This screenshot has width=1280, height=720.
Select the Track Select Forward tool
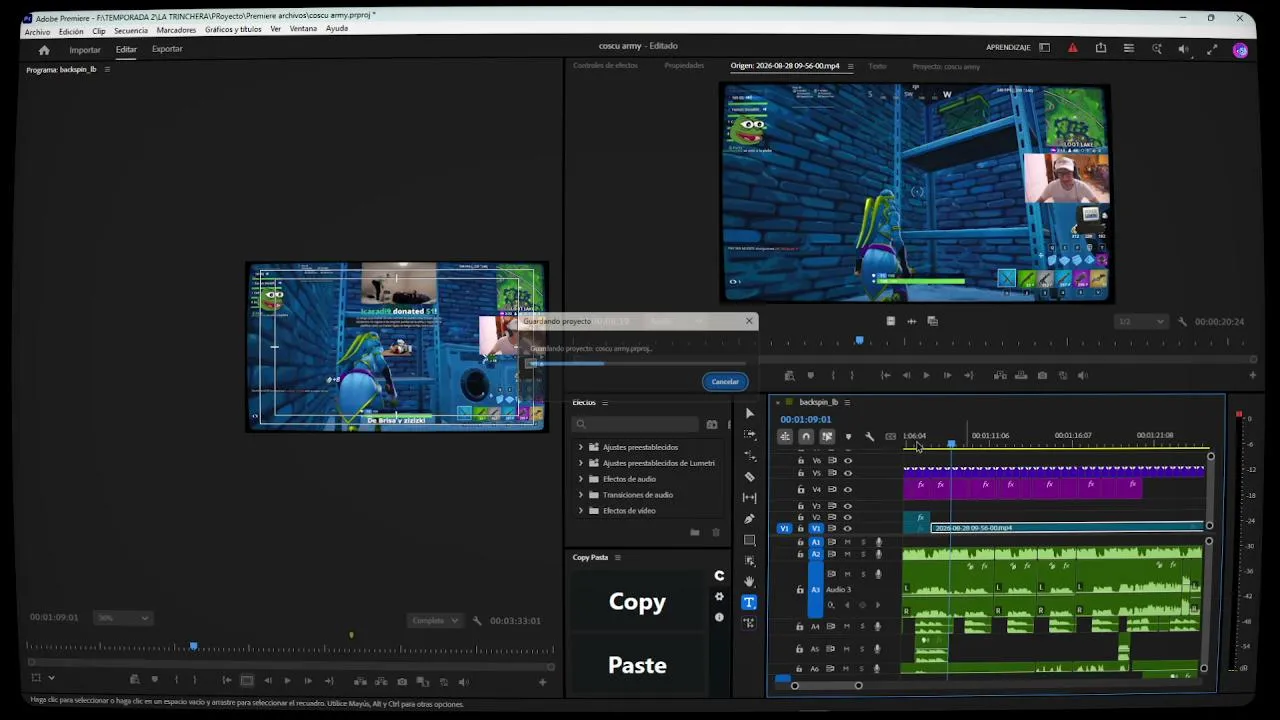750,435
